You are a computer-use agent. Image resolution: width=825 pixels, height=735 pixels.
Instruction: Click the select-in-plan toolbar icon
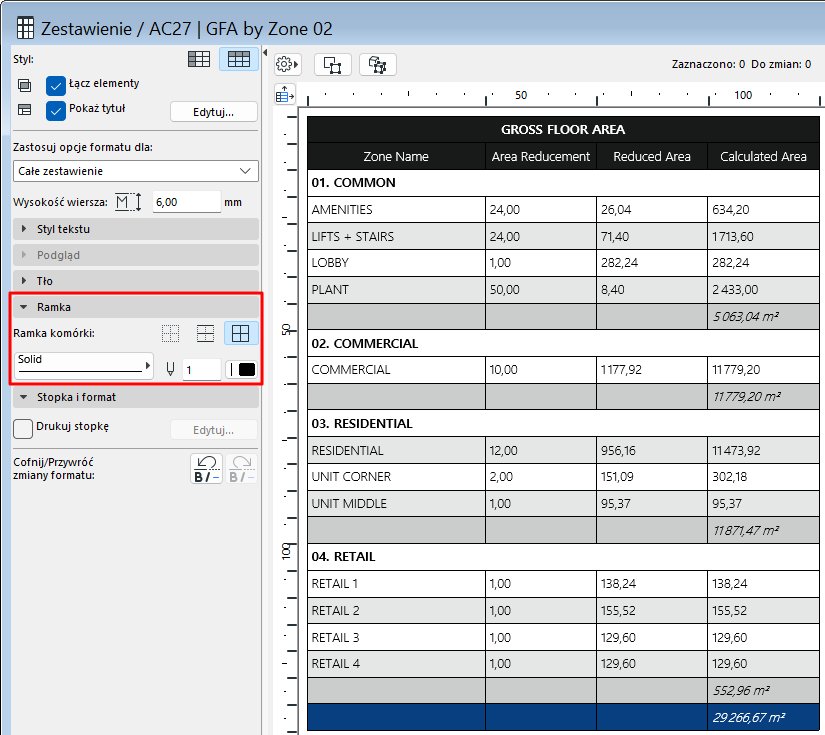333,64
